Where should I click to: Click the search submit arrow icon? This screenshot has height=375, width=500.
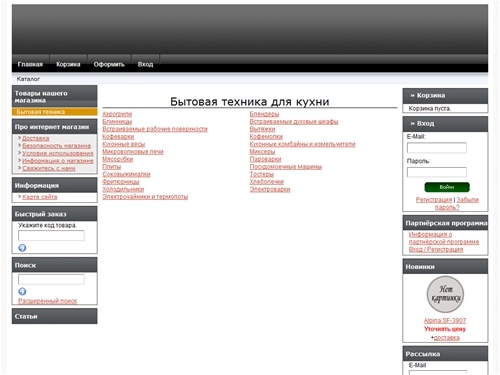point(22,291)
